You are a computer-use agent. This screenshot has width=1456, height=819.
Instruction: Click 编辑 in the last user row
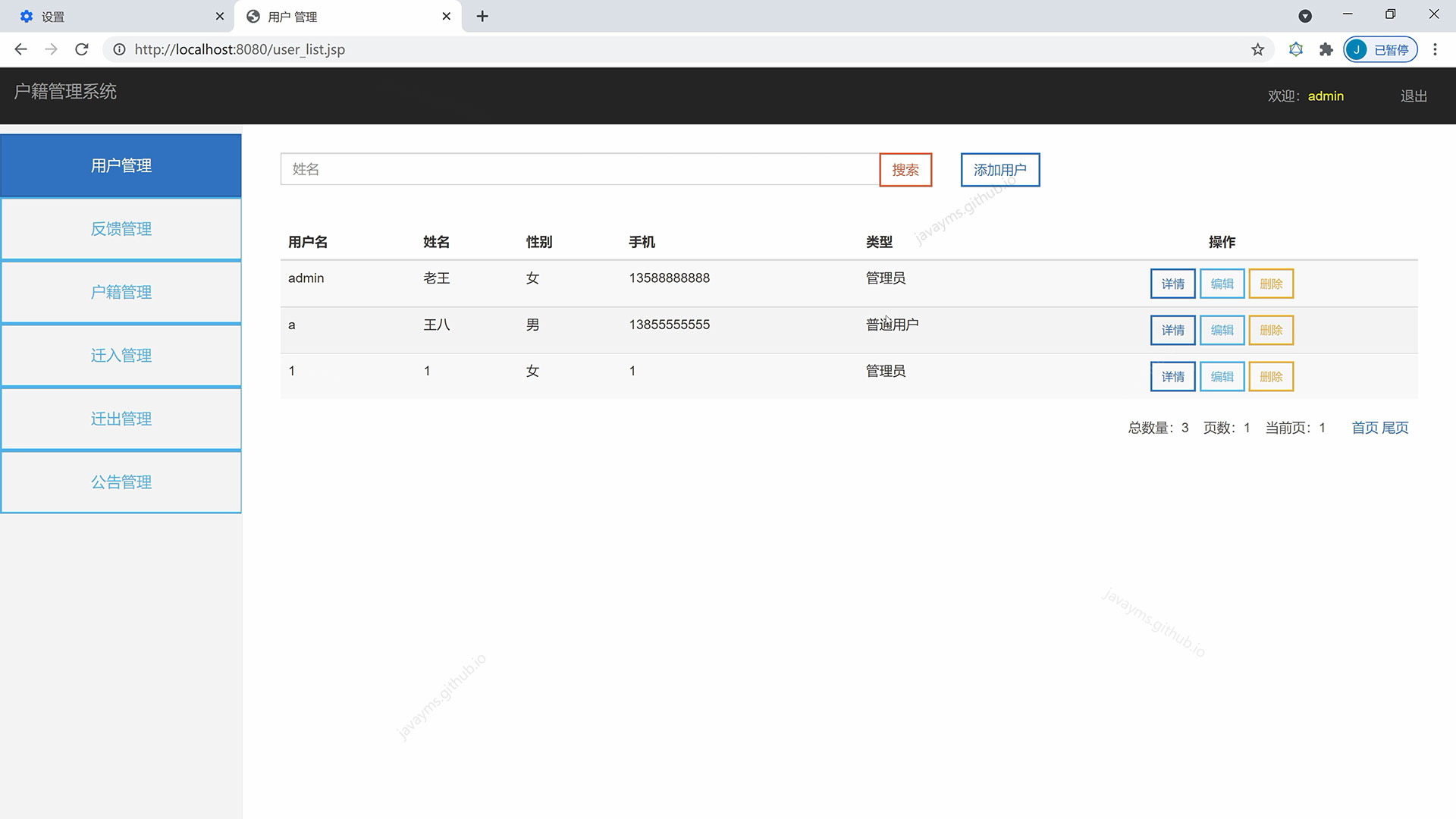(1222, 376)
